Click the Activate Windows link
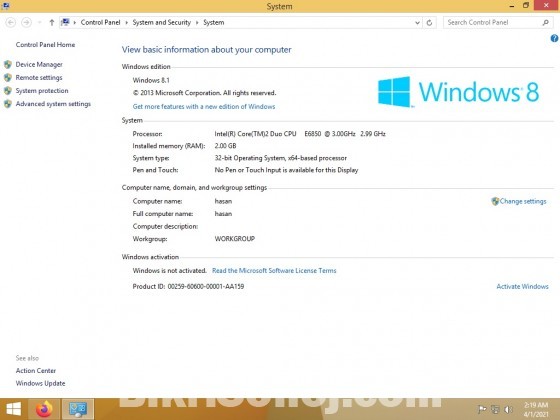This screenshot has width=560, height=420. coord(522,286)
